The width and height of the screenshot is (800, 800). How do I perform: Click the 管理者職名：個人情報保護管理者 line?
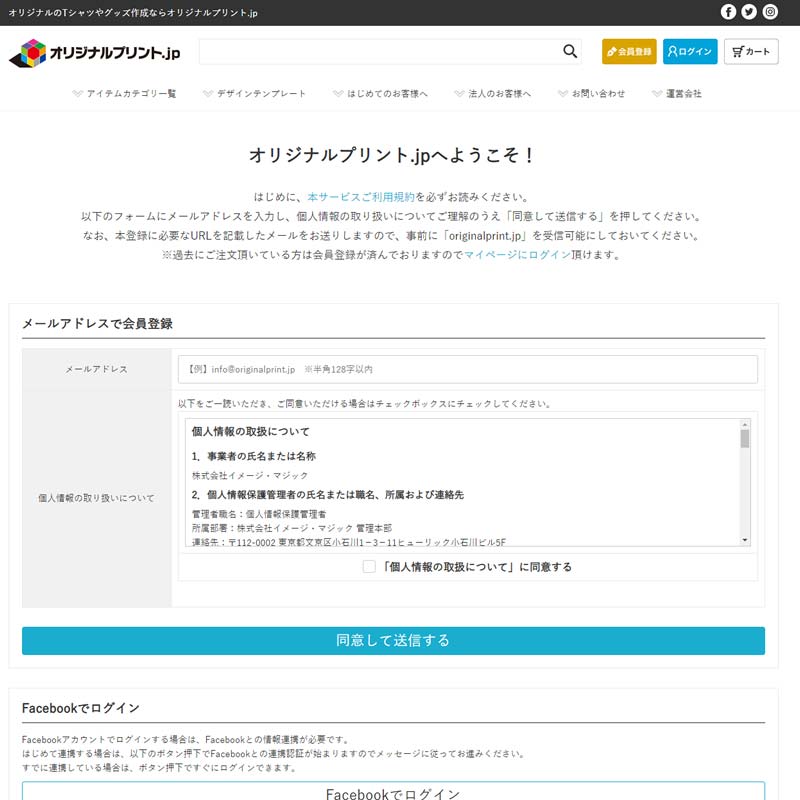pos(259,514)
